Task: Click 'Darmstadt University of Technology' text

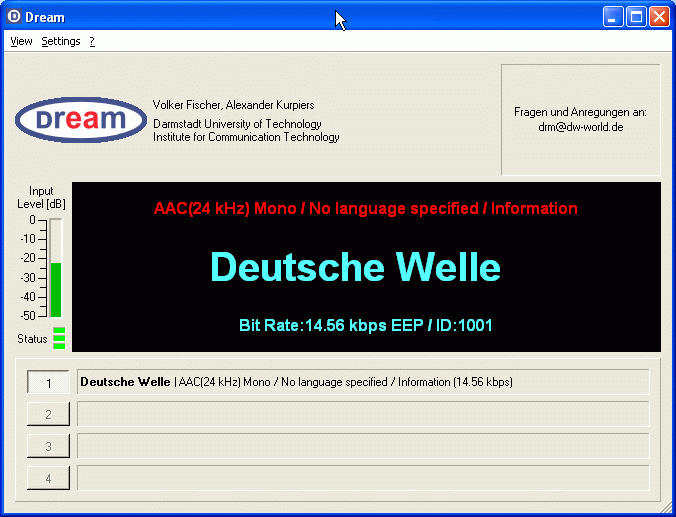Action: [x=237, y=124]
